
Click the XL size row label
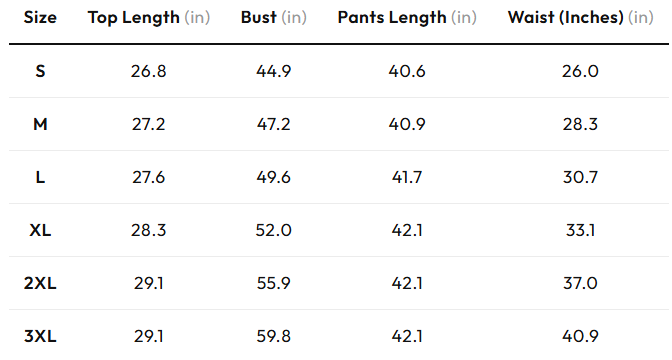40,231
